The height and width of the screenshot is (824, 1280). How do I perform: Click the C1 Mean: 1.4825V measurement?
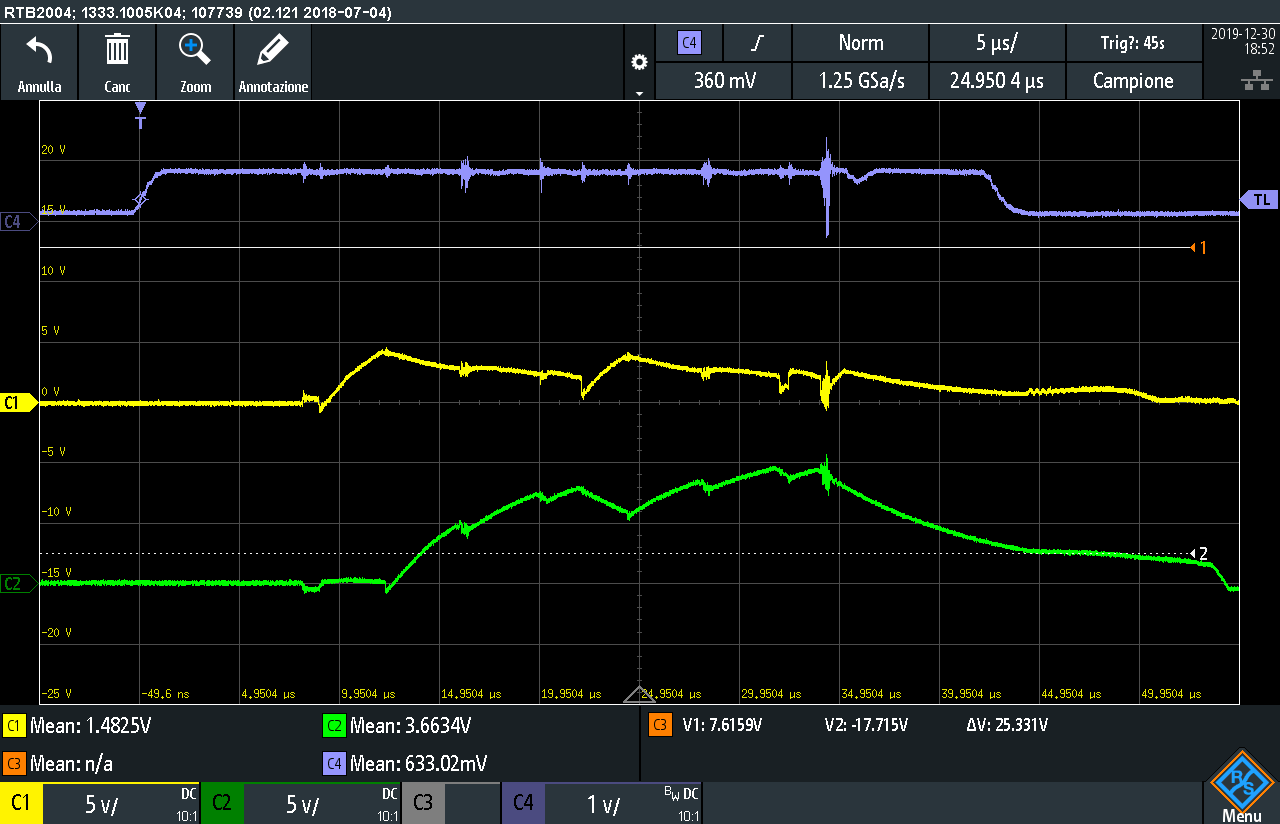click(x=80, y=725)
